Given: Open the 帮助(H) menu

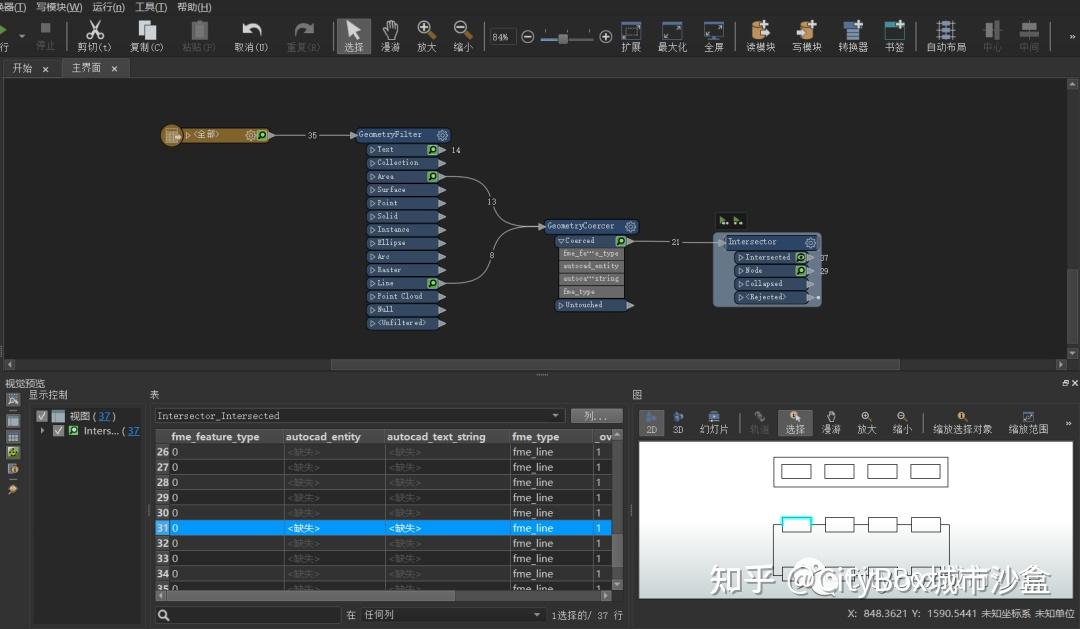Looking at the screenshot, I should click(194, 7).
